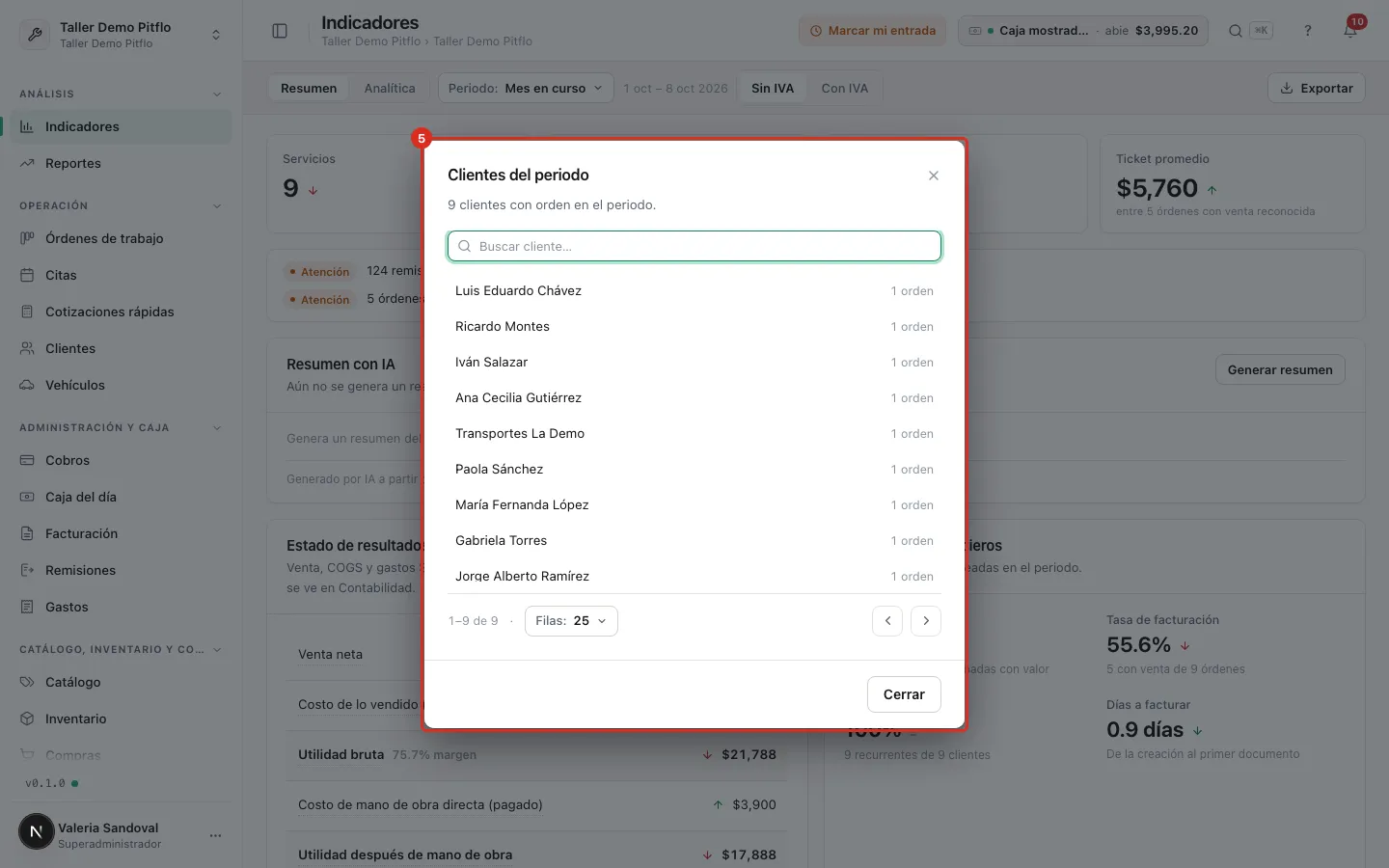Viewport: 1389px width, 868px height.
Task: Open Cotizaciones rápidas in the sidebar
Action: click(122, 312)
